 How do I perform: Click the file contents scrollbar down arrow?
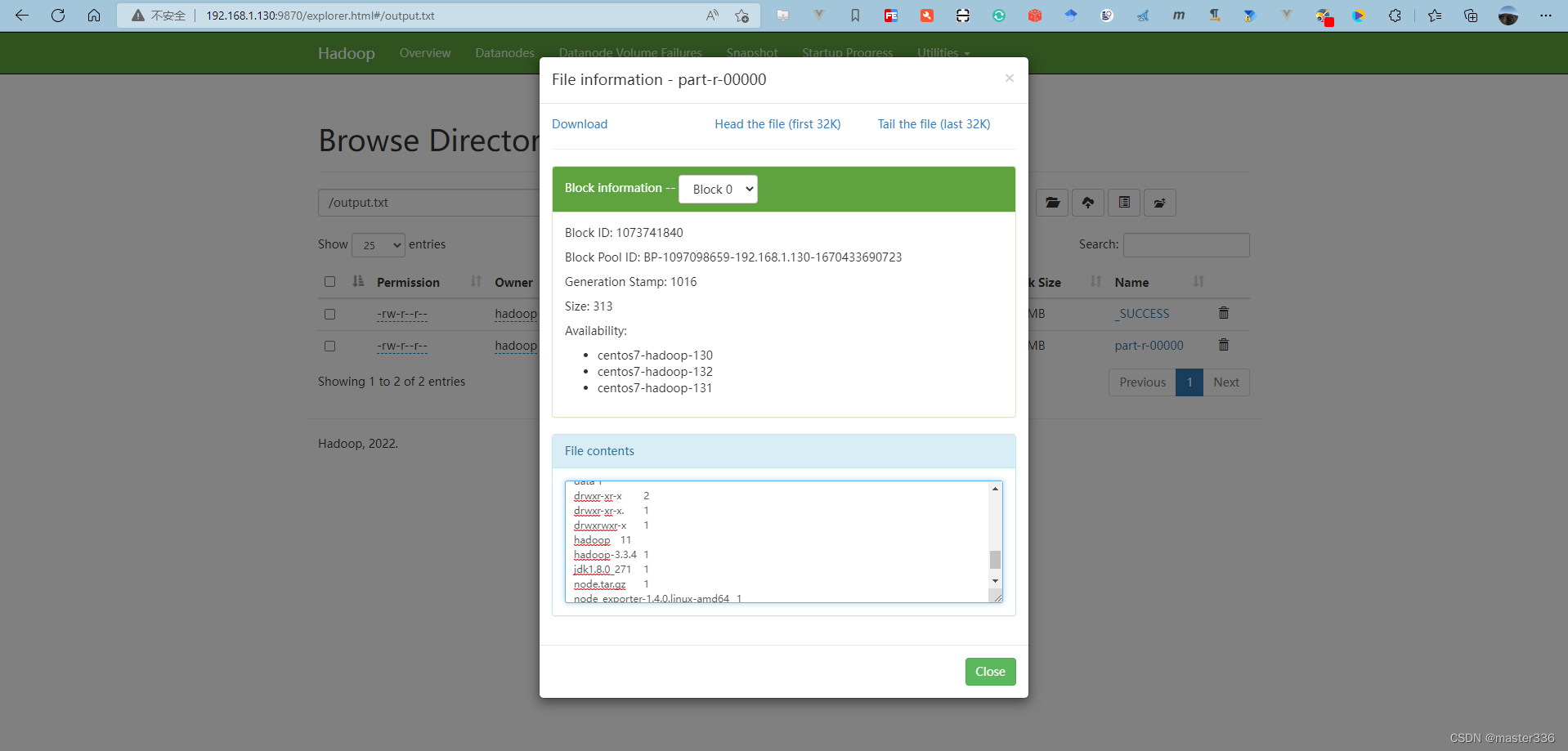pos(995,581)
